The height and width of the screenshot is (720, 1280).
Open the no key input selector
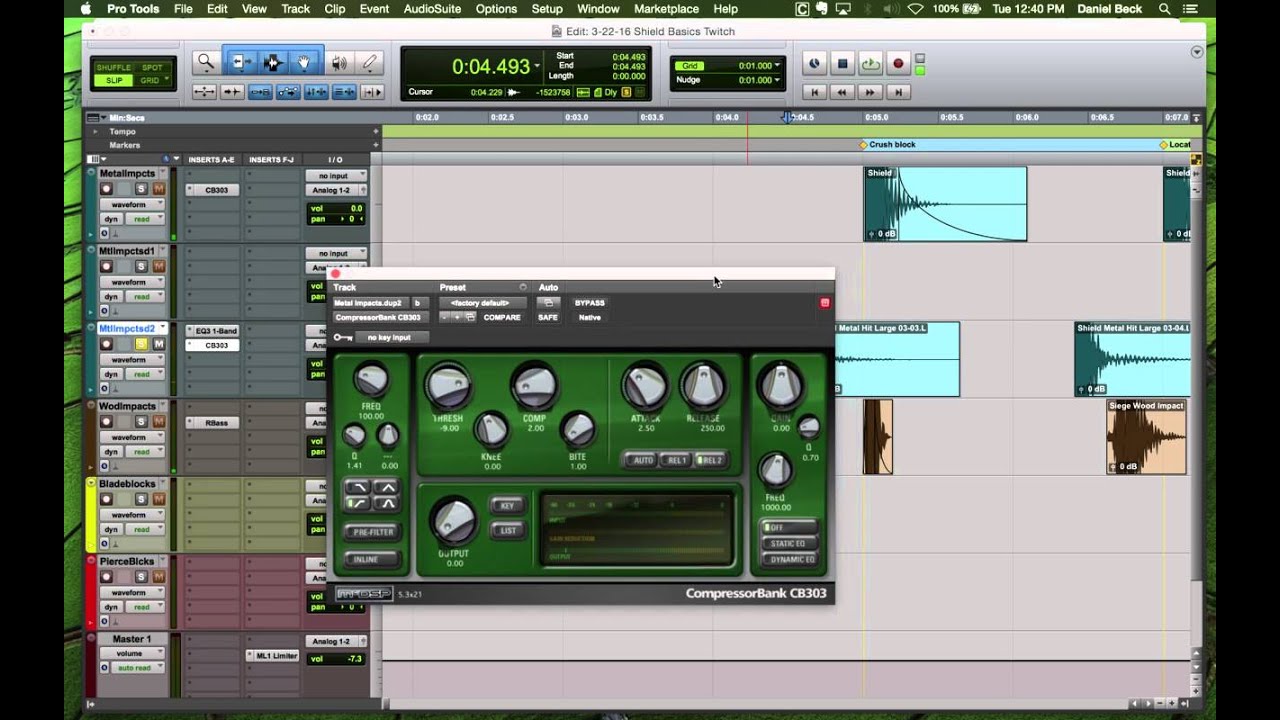point(390,337)
